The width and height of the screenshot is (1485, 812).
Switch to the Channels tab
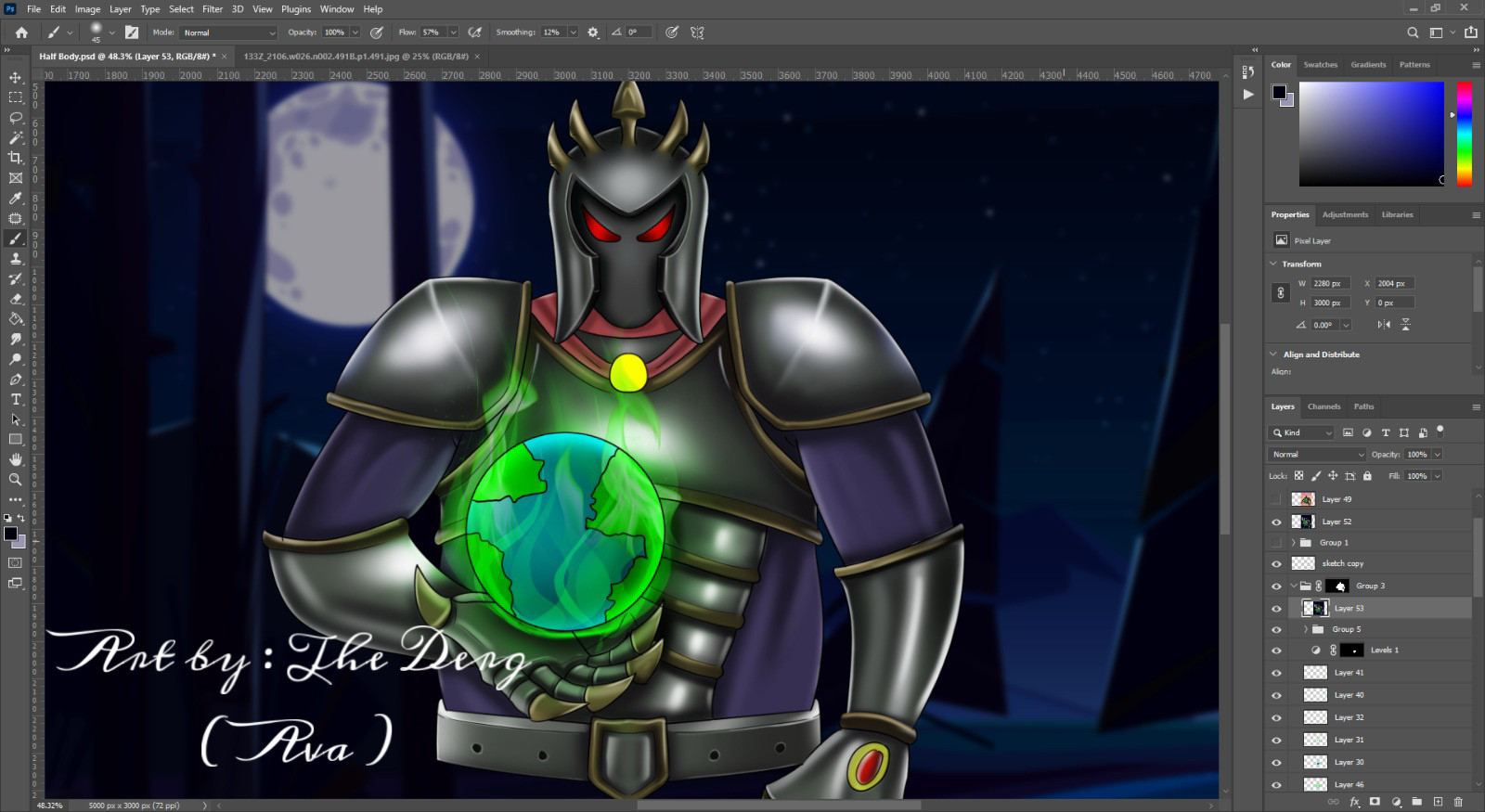coord(1324,406)
